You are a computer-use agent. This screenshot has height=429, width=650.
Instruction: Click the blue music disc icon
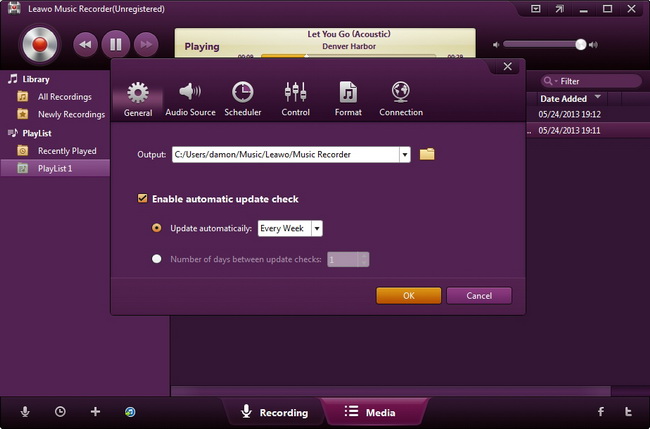(130, 412)
